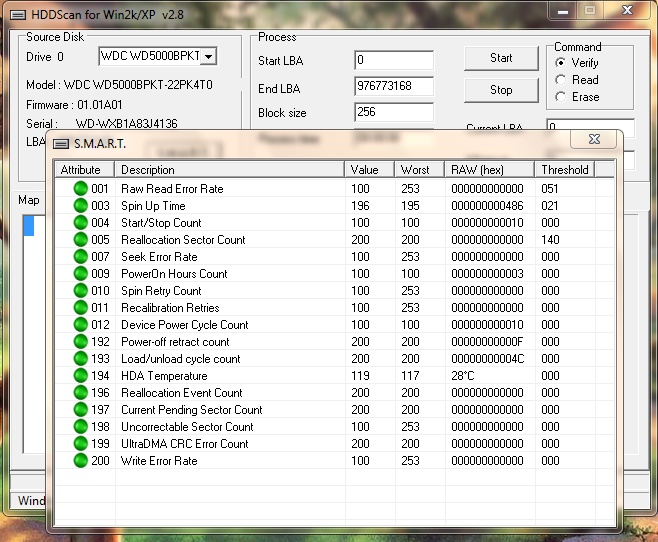Close the HDDScan main window
The image size is (658, 542).
(x=627, y=11)
